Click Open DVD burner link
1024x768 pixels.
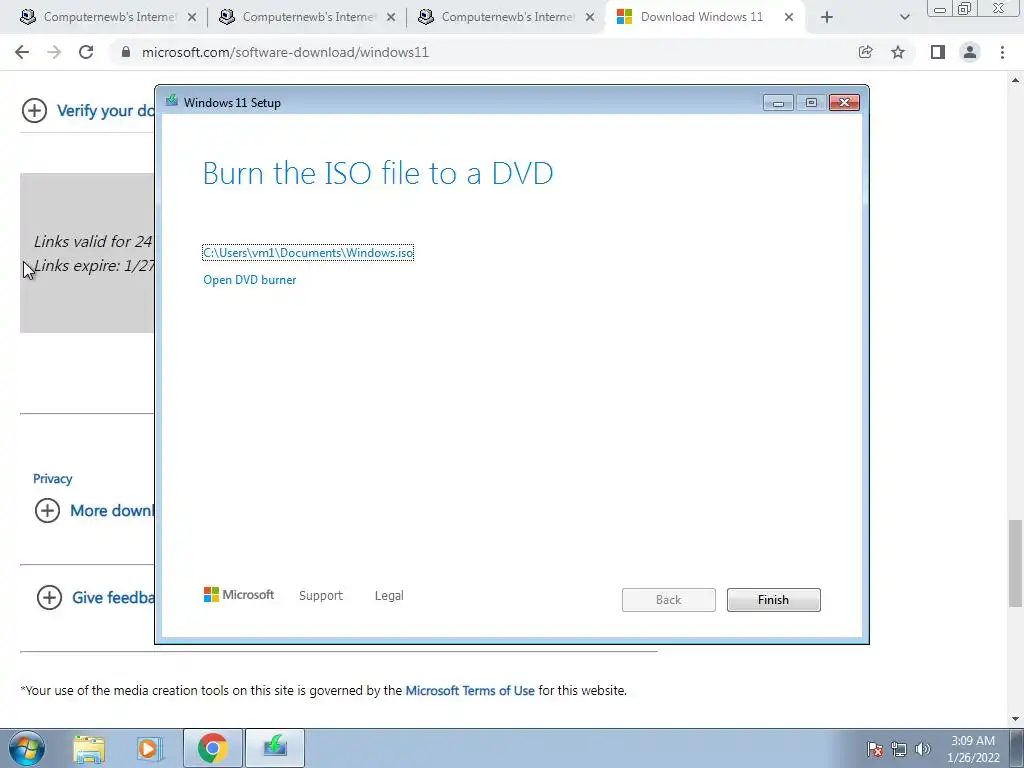[x=249, y=280]
